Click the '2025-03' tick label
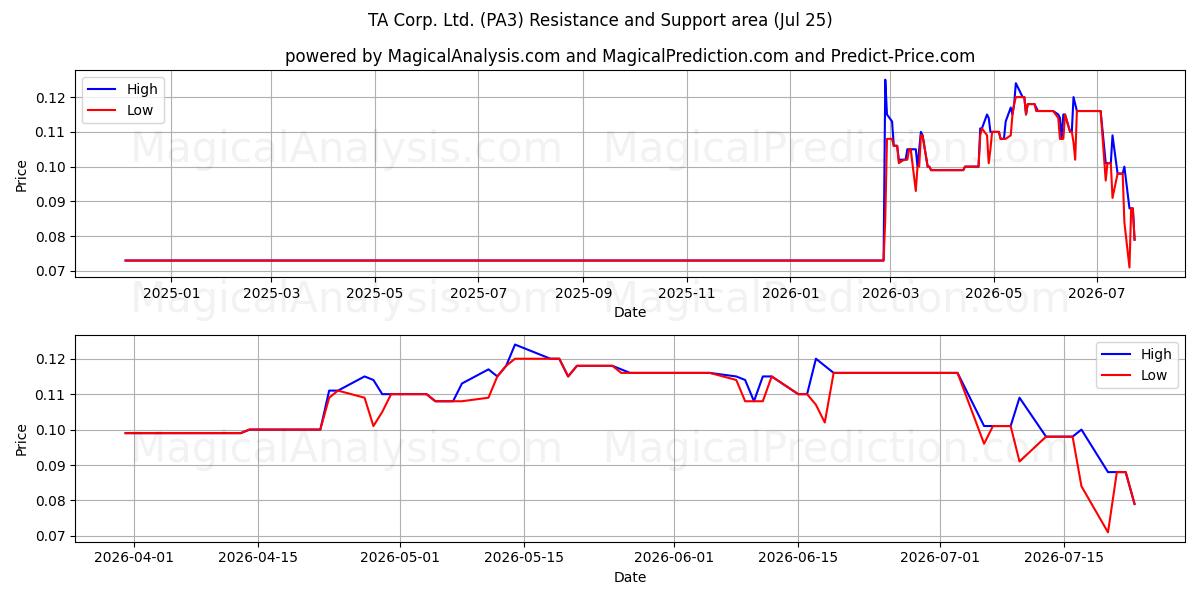The width and height of the screenshot is (1200, 600). click(272, 293)
